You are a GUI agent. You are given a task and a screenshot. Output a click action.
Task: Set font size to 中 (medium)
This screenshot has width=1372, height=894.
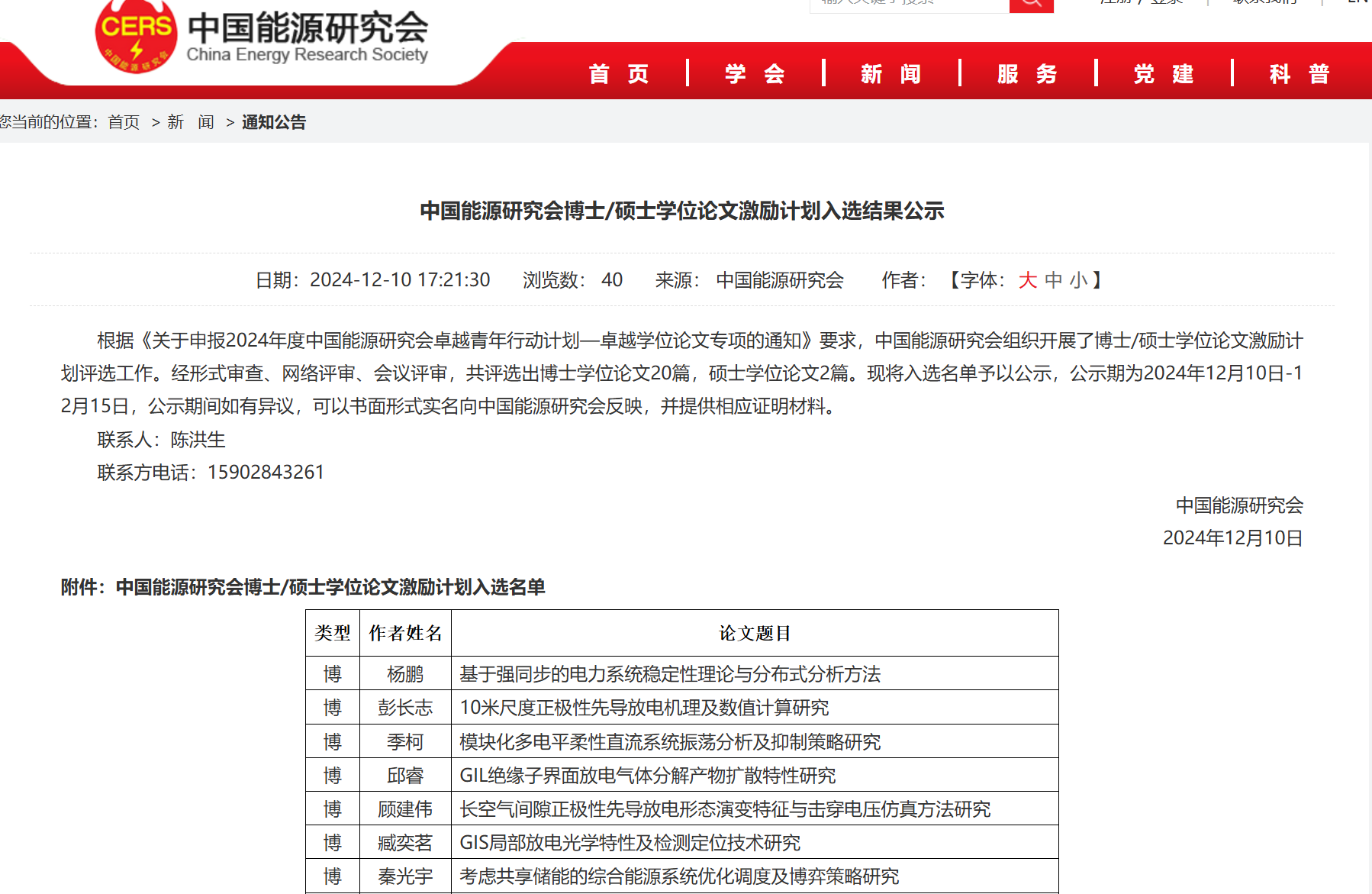coord(1053,280)
